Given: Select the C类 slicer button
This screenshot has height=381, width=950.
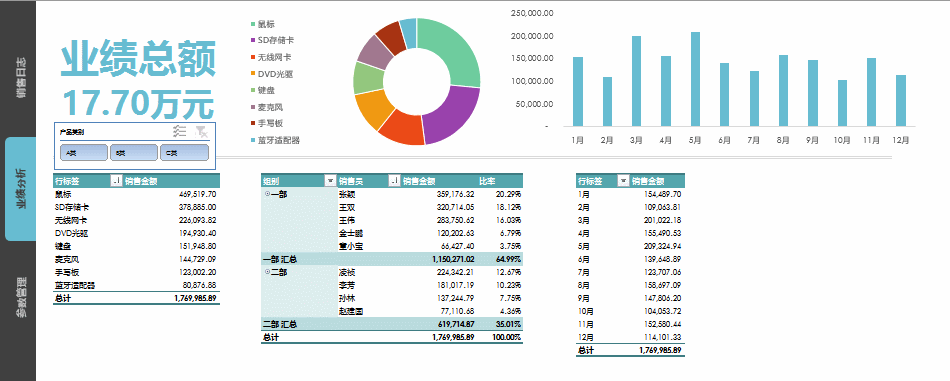Looking at the screenshot, I should (184, 153).
